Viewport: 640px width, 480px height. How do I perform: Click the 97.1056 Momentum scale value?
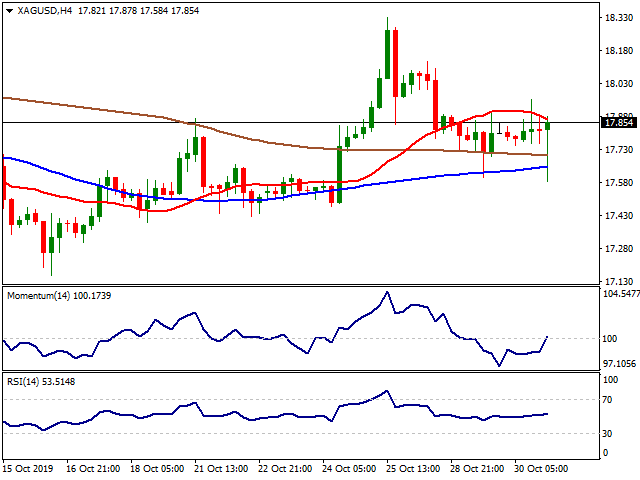(620, 363)
